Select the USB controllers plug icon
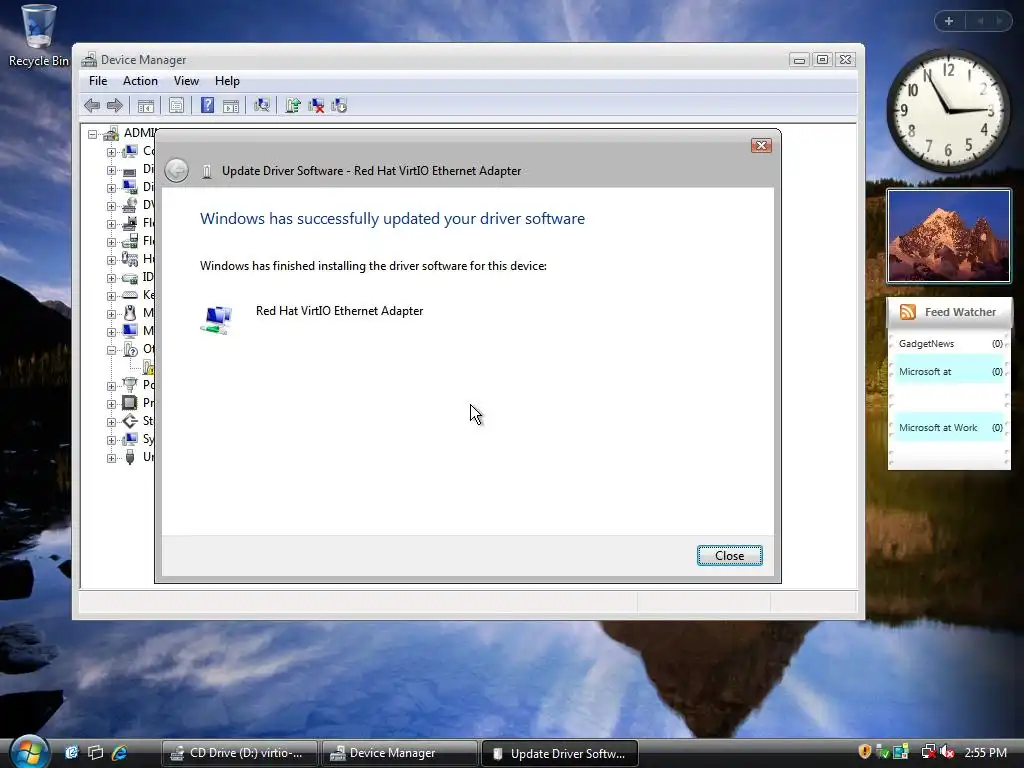 (130, 457)
